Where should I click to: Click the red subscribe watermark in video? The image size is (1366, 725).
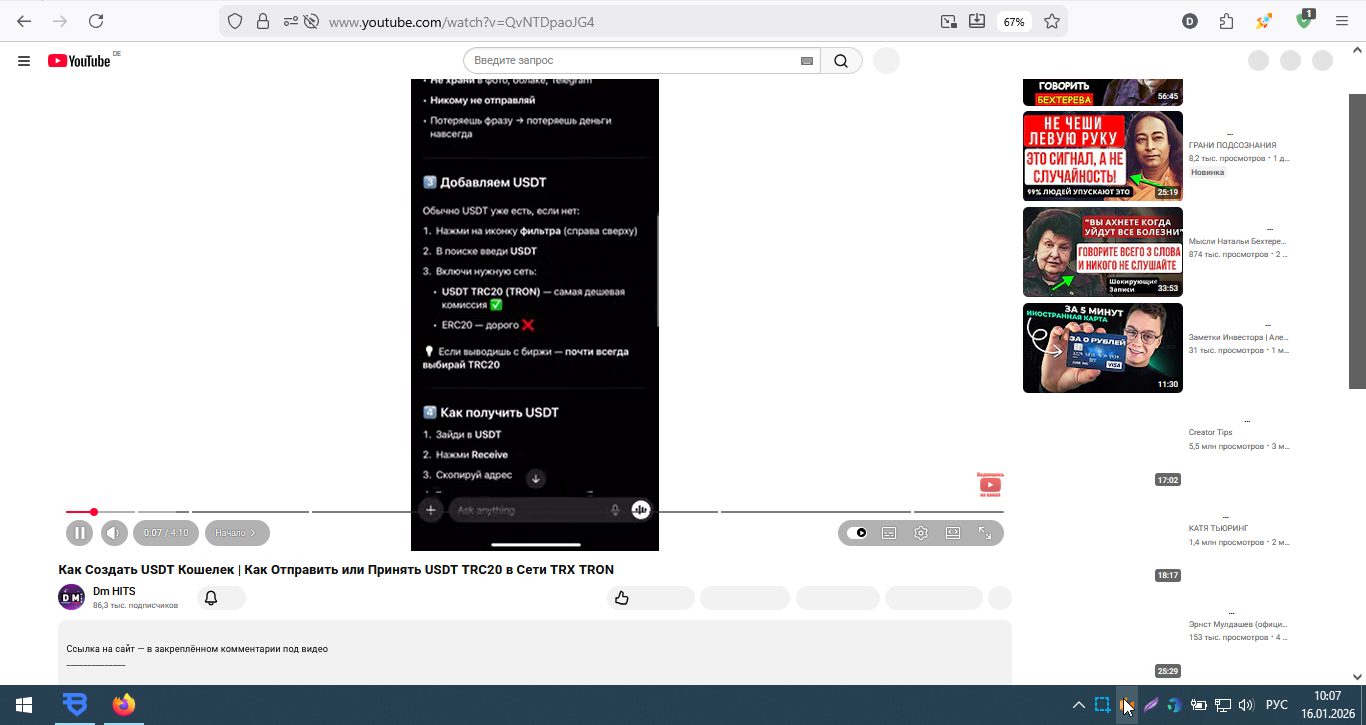(990, 484)
